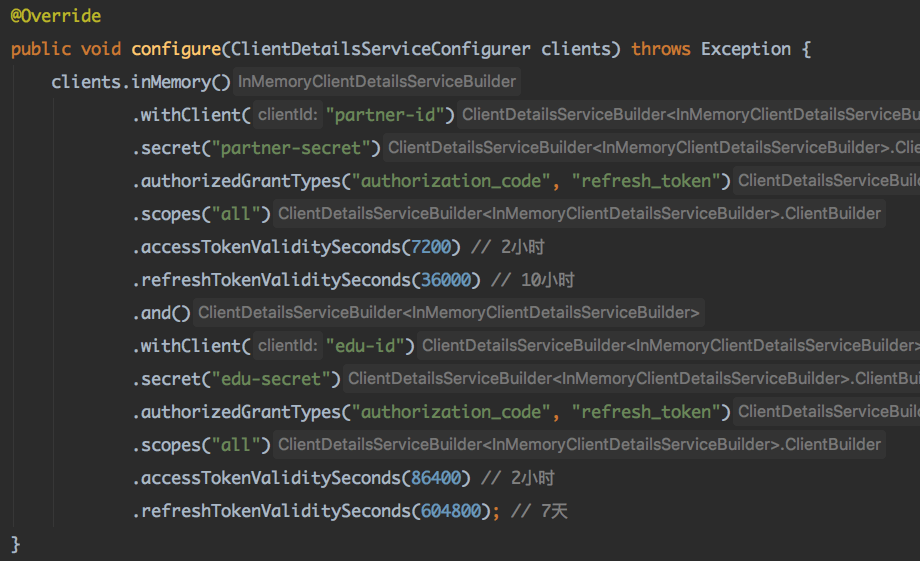Click the public keyword
This screenshot has height=561, width=920.
click(41, 49)
